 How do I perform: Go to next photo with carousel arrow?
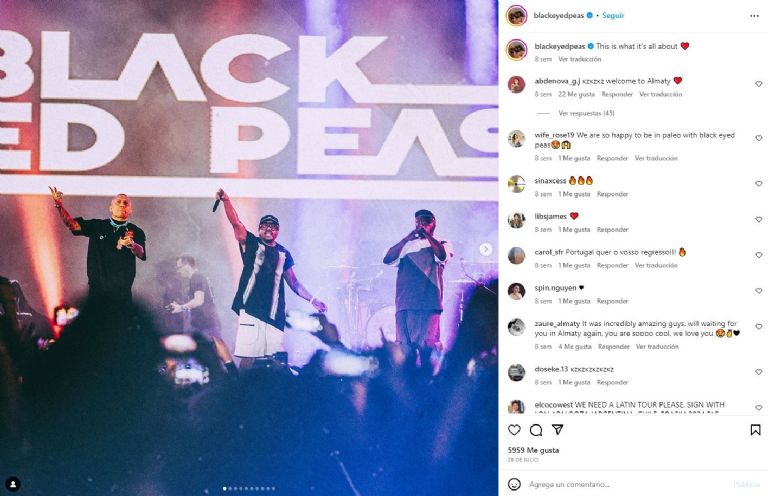coord(485,249)
